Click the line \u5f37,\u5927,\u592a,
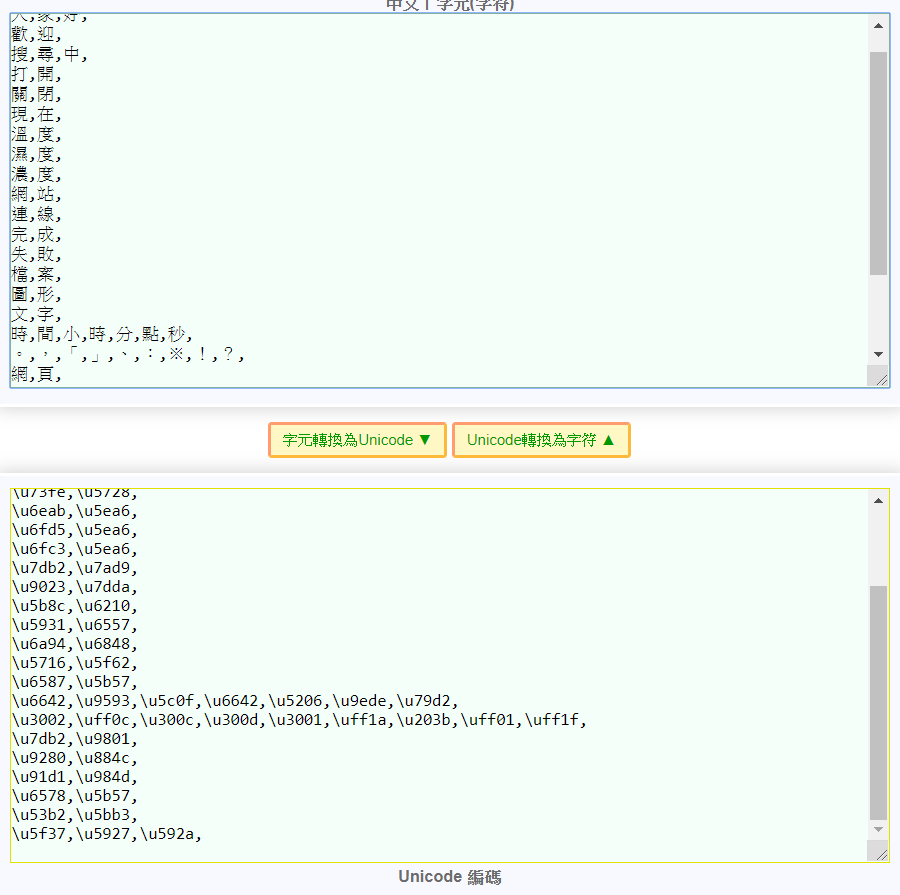The width and height of the screenshot is (900, 895). tap(107, 834)
